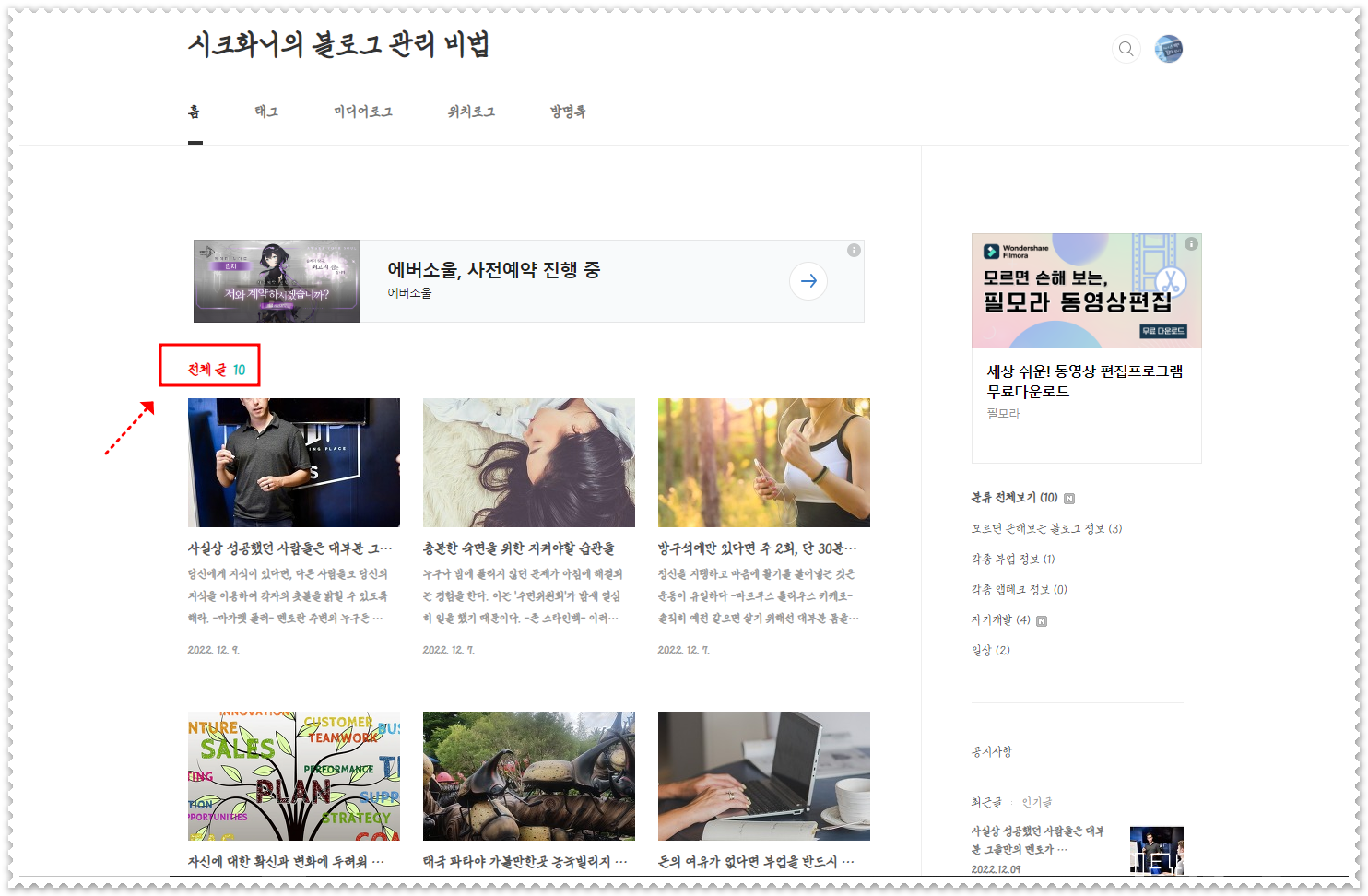Click 세상 쉬운! 동영상 편집프로그램 ad text
The height and width of the screenshot is (896, 1368).
1085,381
